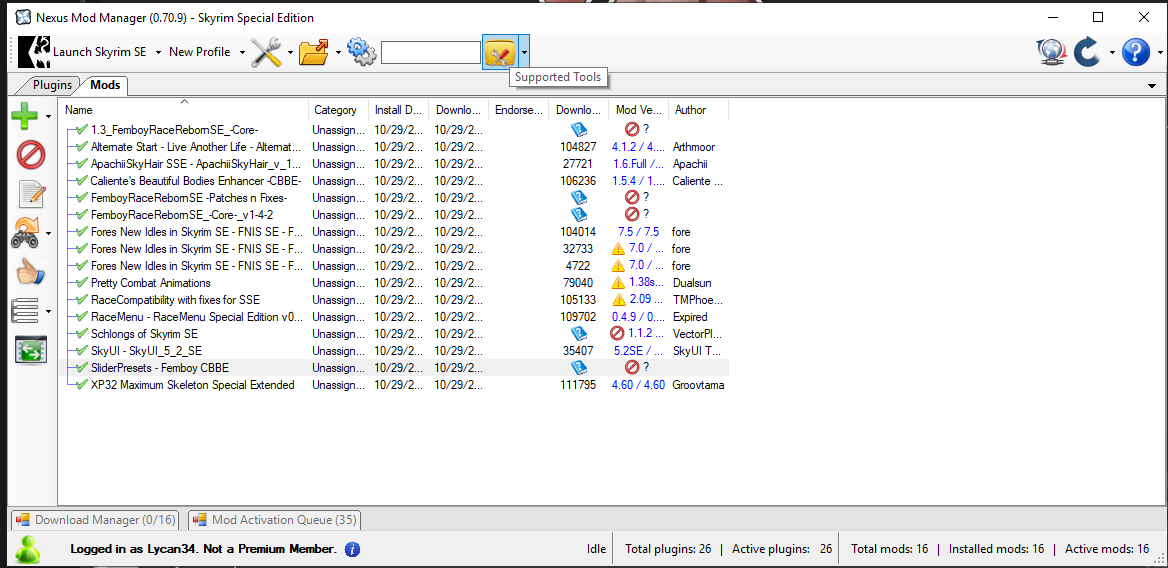Click the Supported Tools icon
The width and height of the screenshot is (1168, 568).
click(500, 52)
